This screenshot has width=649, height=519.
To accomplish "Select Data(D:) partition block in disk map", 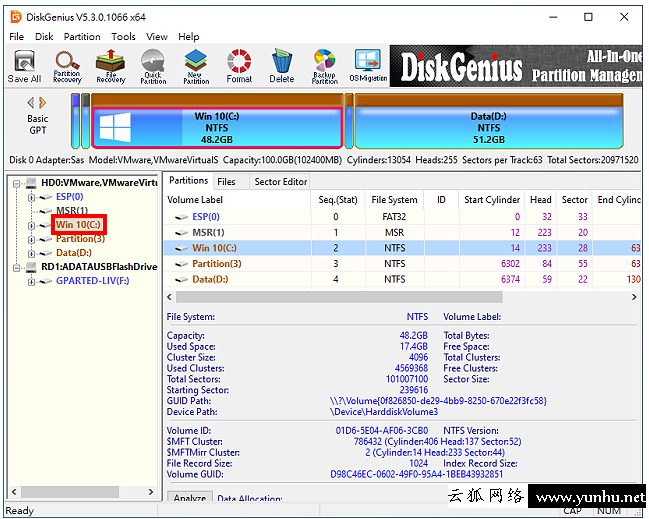I will [489, 127].
